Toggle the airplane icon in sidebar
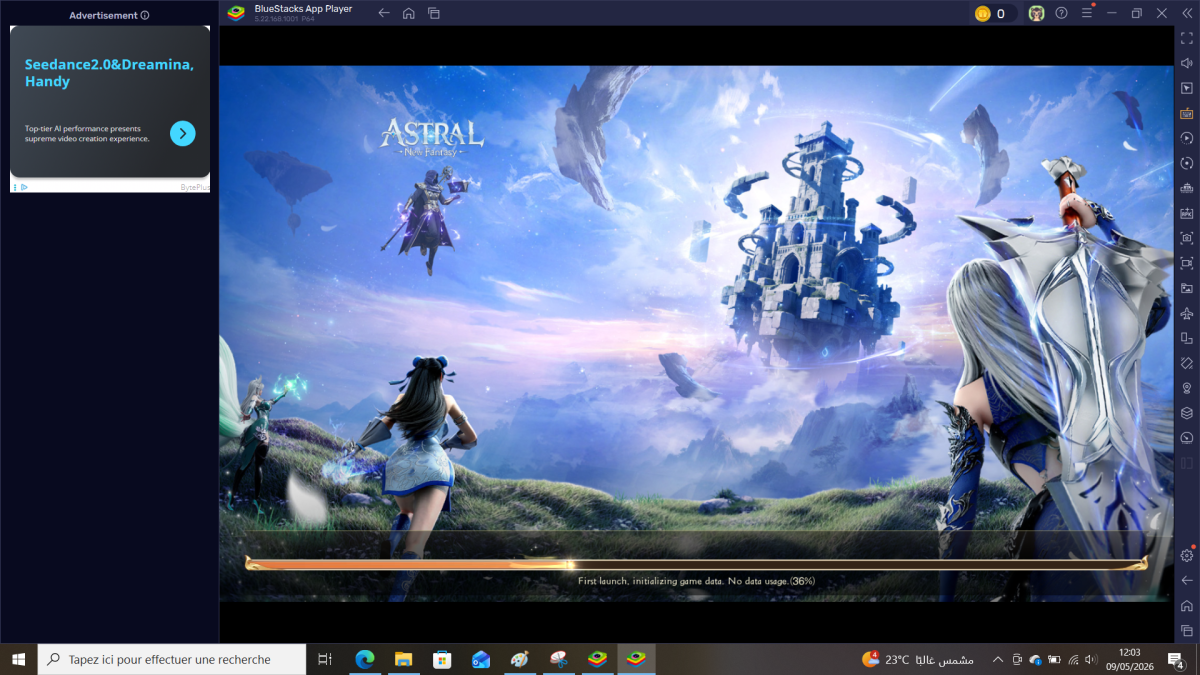The width and height of the screenshot is (1200, 675). coord(1186,313)
